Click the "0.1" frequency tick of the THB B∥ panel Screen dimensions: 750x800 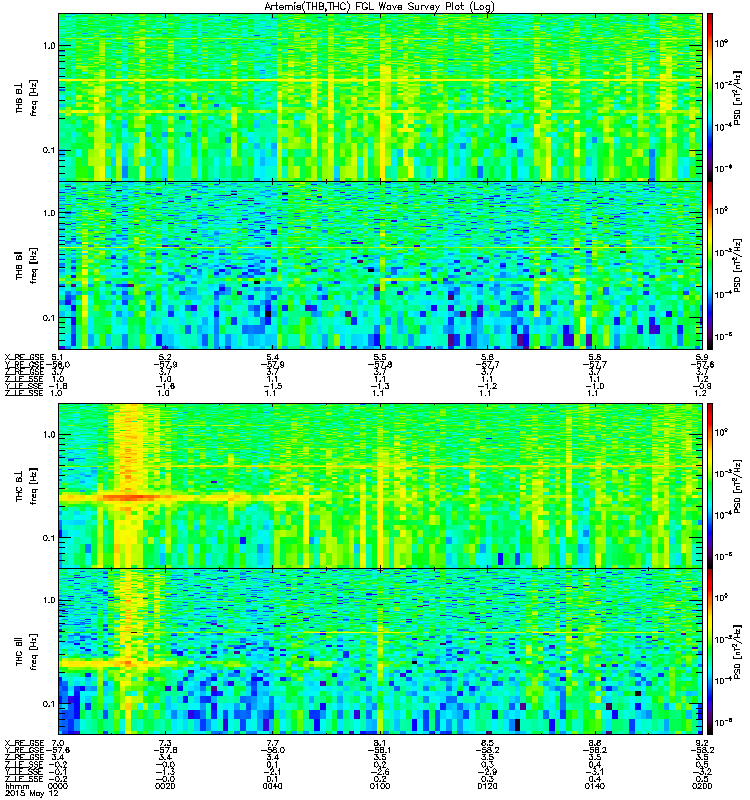pyautogui.click(x=49, y=318)
